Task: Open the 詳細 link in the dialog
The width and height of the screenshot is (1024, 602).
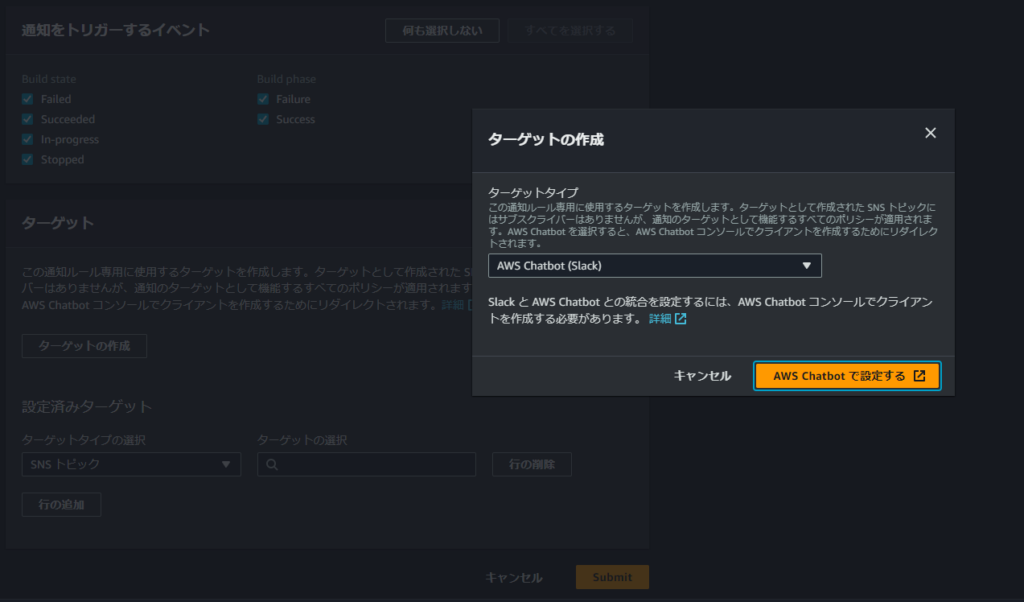Action: (660, 319)
